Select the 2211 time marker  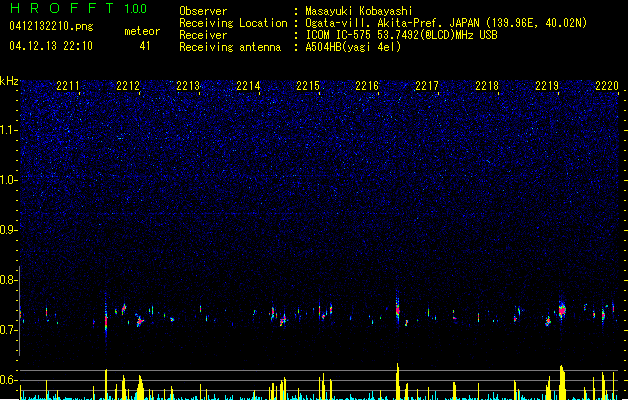(68, 86)
